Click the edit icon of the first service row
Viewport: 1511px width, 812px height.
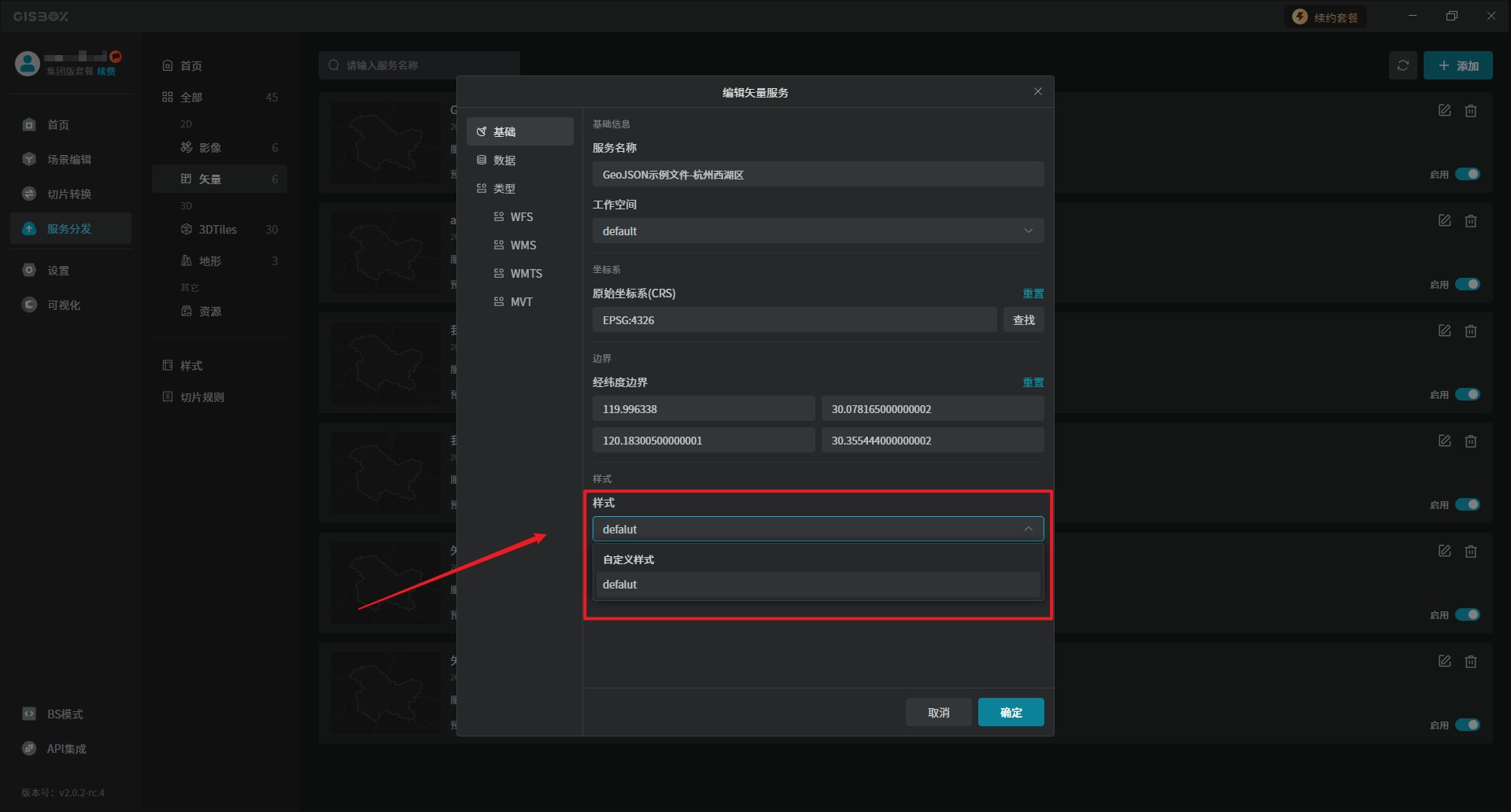click(1444, 111)
